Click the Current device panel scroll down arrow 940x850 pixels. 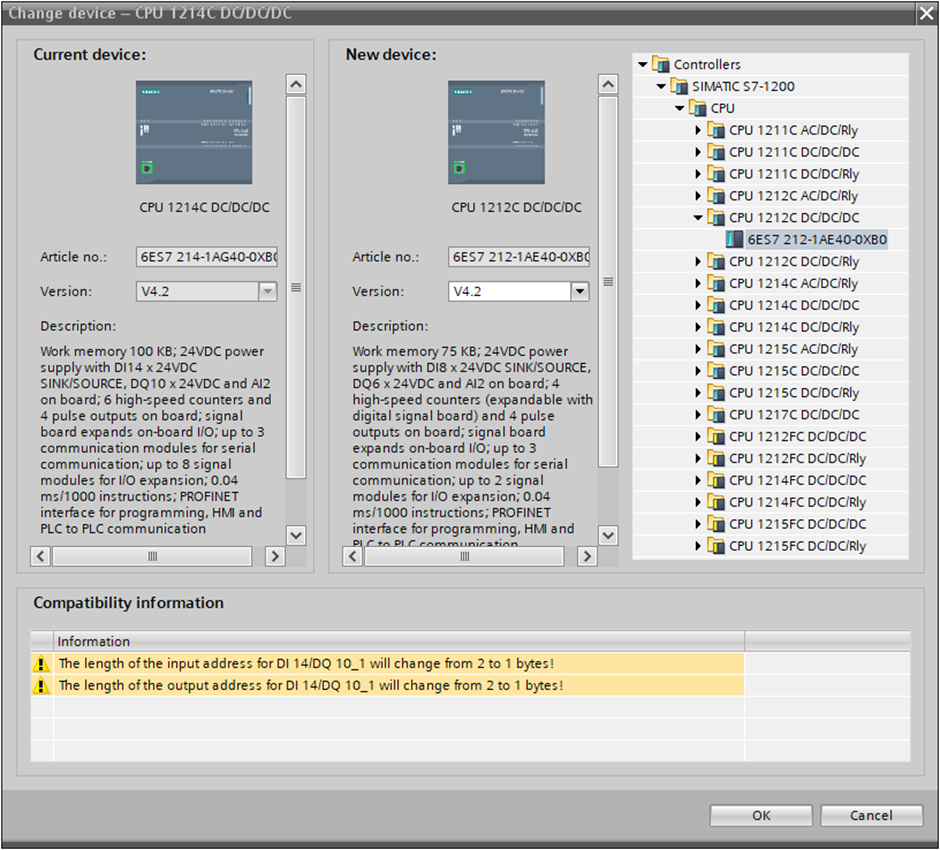coord(296,535)
